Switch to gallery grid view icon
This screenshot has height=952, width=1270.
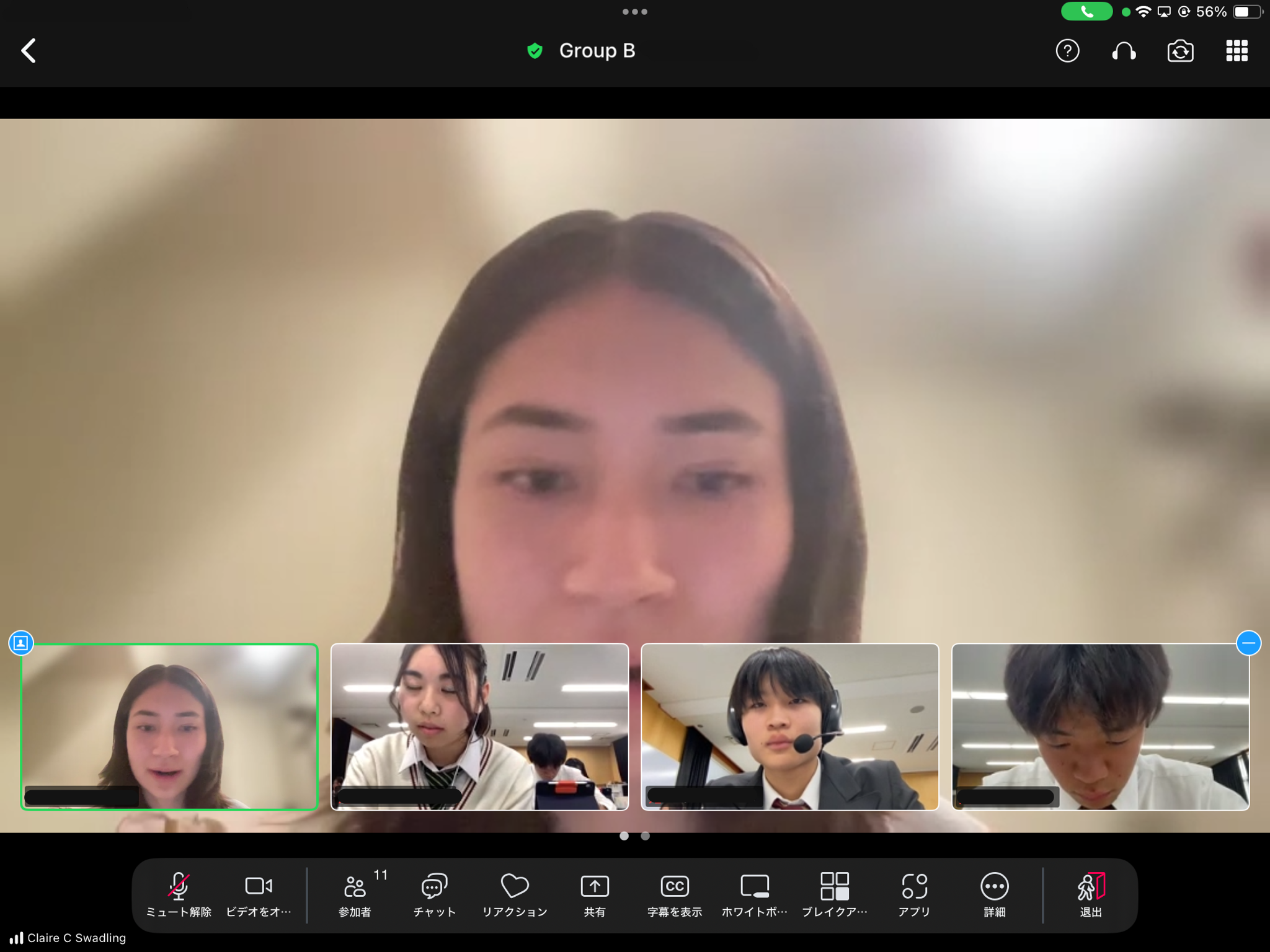[x=1237, y=51]
